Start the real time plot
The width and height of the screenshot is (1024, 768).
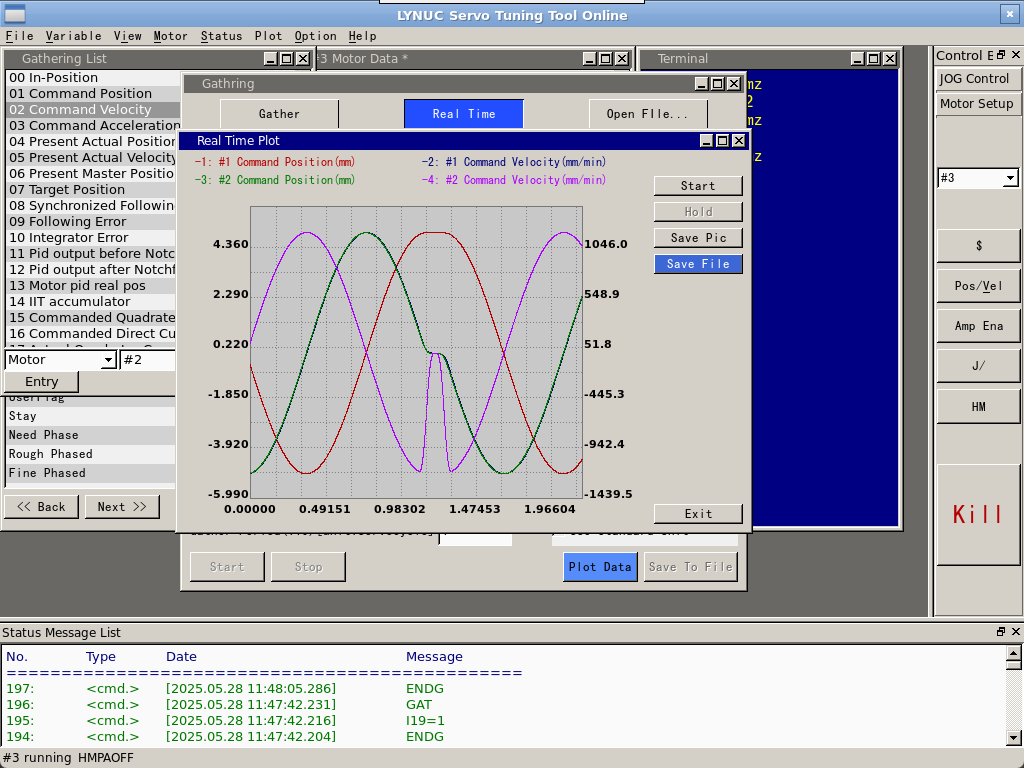tap(698, 186)
